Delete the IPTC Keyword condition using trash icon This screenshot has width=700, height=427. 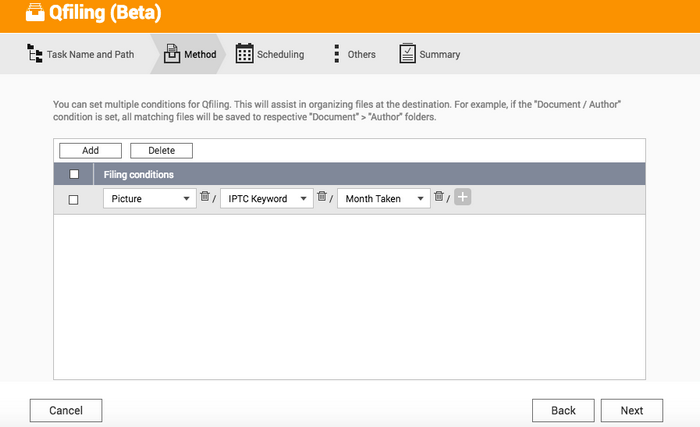(322, 196)
